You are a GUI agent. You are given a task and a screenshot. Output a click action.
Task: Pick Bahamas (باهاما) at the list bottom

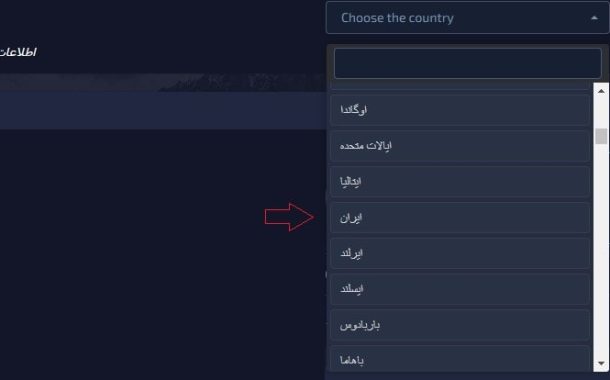coord(460,358)
